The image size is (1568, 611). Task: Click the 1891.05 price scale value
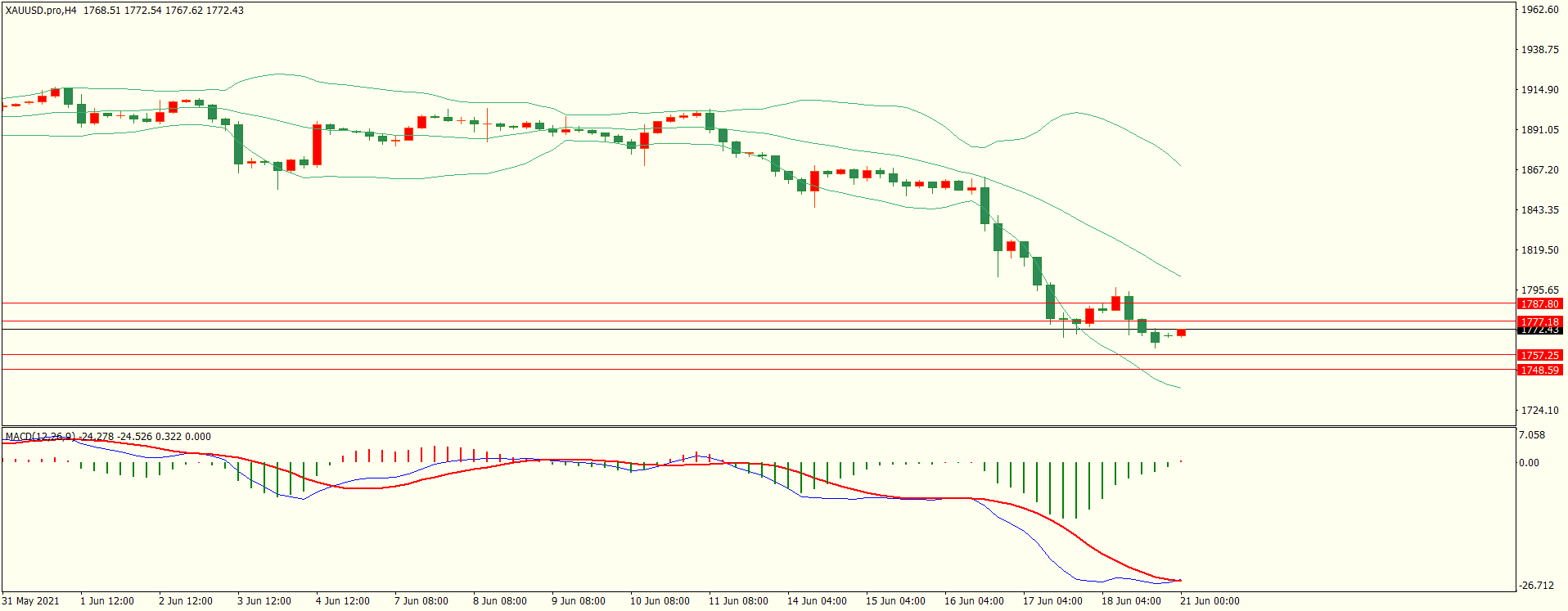pos(1539,130)
